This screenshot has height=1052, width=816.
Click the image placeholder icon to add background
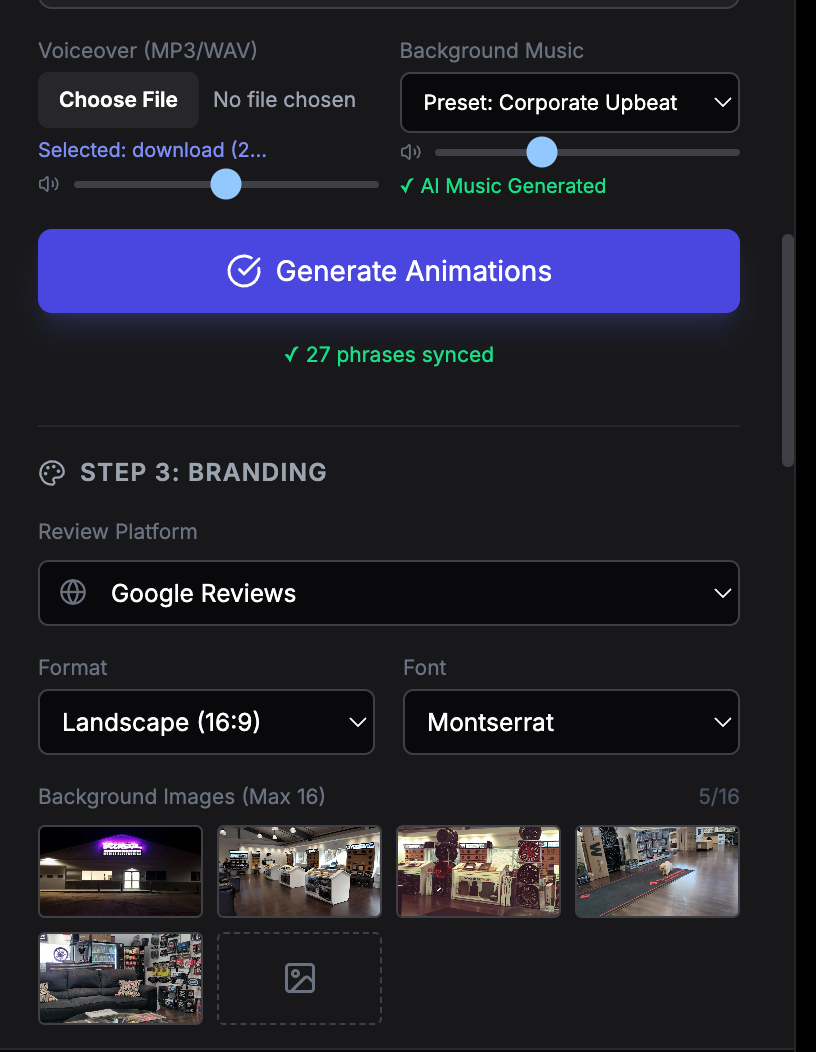[x=299, y=978]
